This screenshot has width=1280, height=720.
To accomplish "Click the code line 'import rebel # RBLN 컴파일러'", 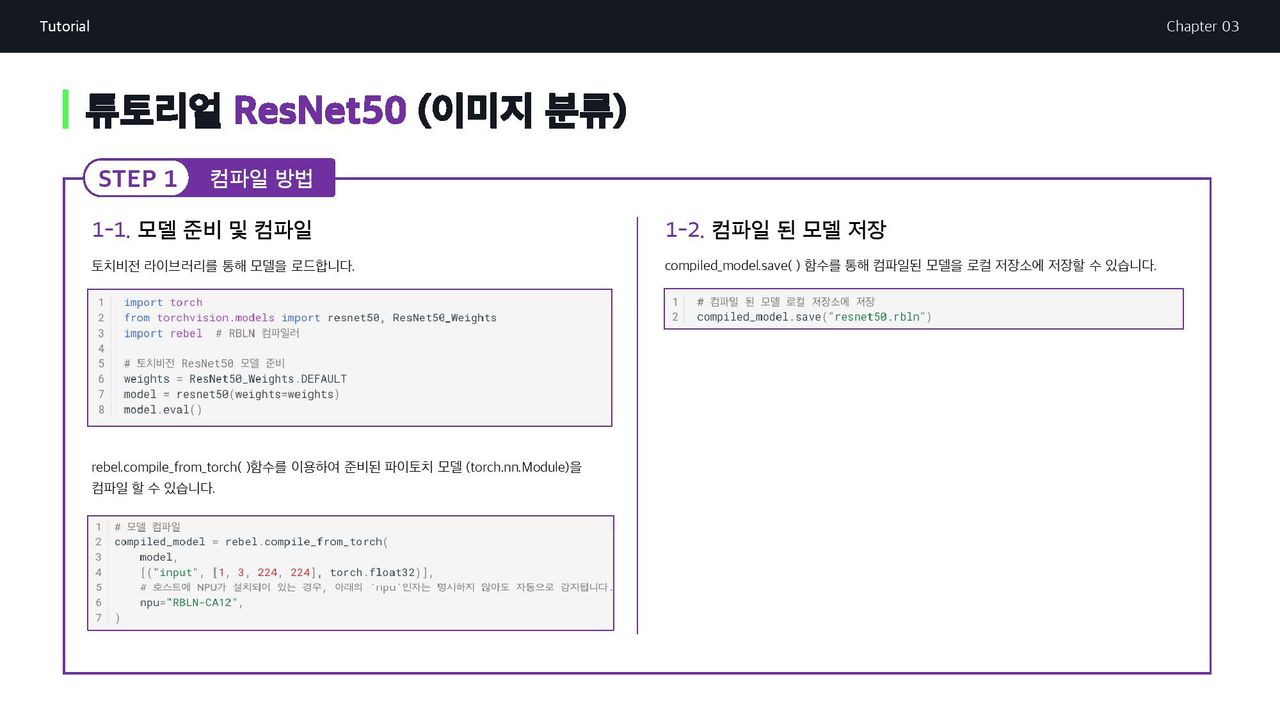I will pos(211,333).
